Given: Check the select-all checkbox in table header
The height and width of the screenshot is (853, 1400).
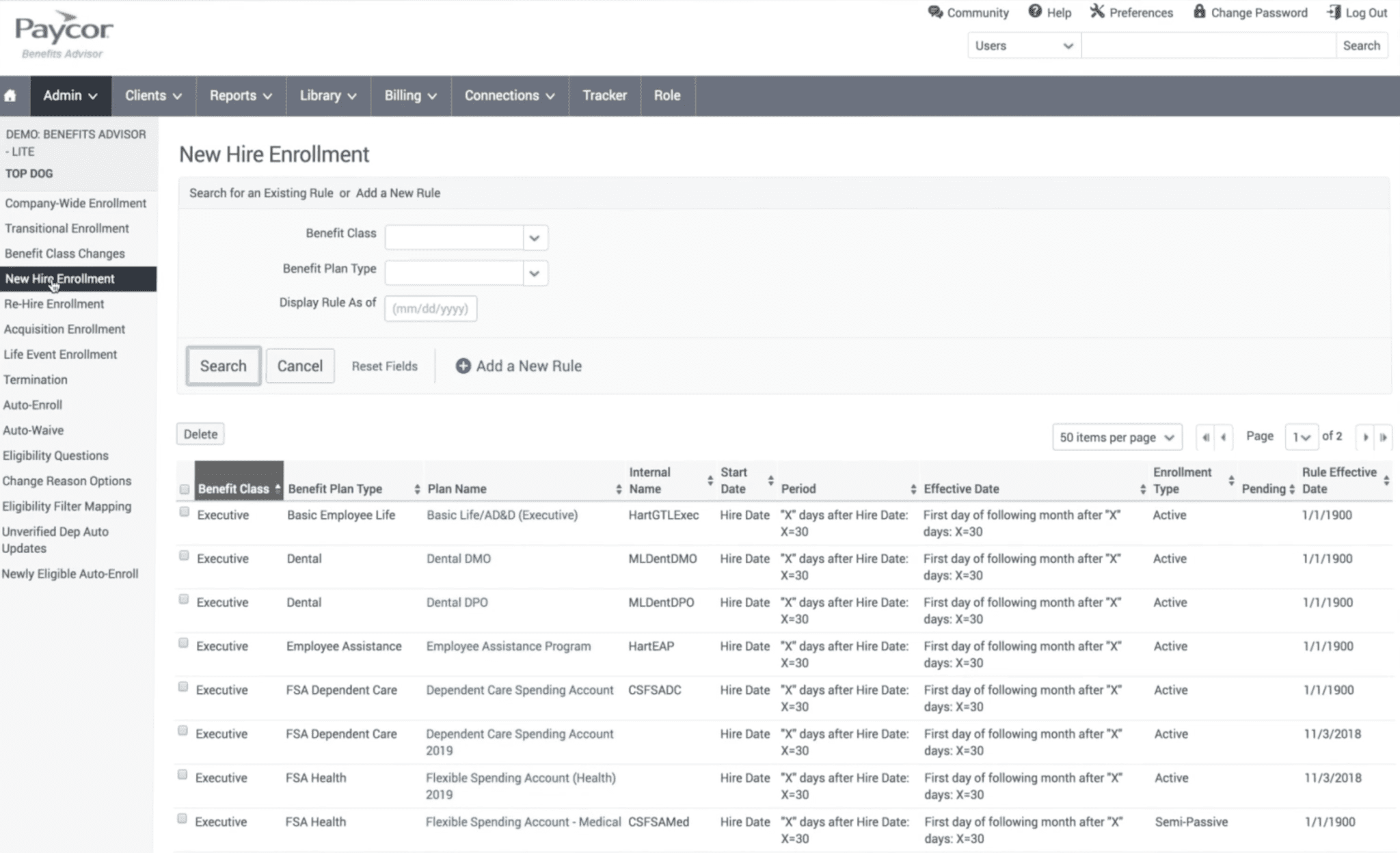Looking at the screenshot, I should (x=183, y=488).
